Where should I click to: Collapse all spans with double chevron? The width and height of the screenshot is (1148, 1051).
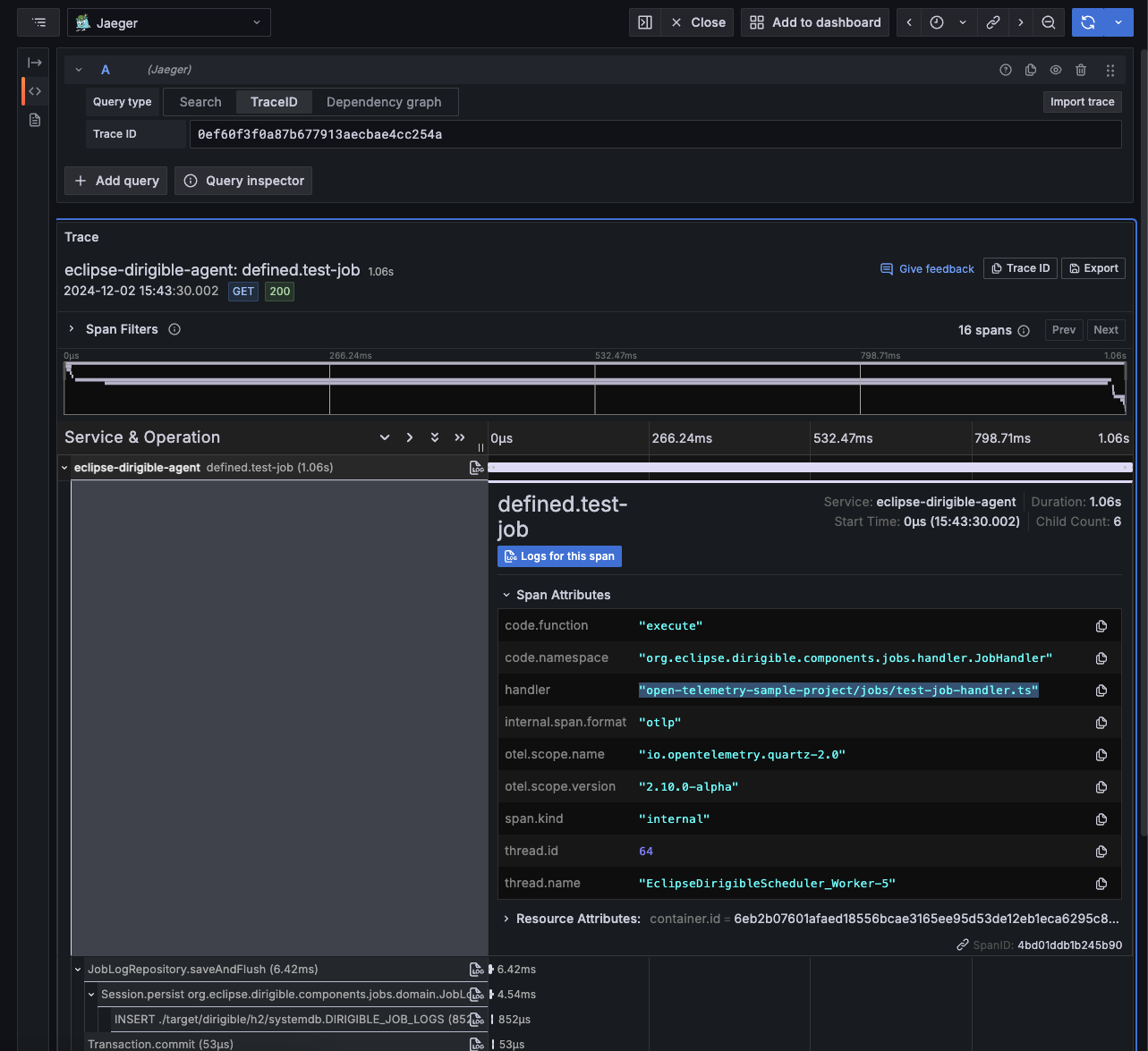pyautogui.click(x=460, y=437)
